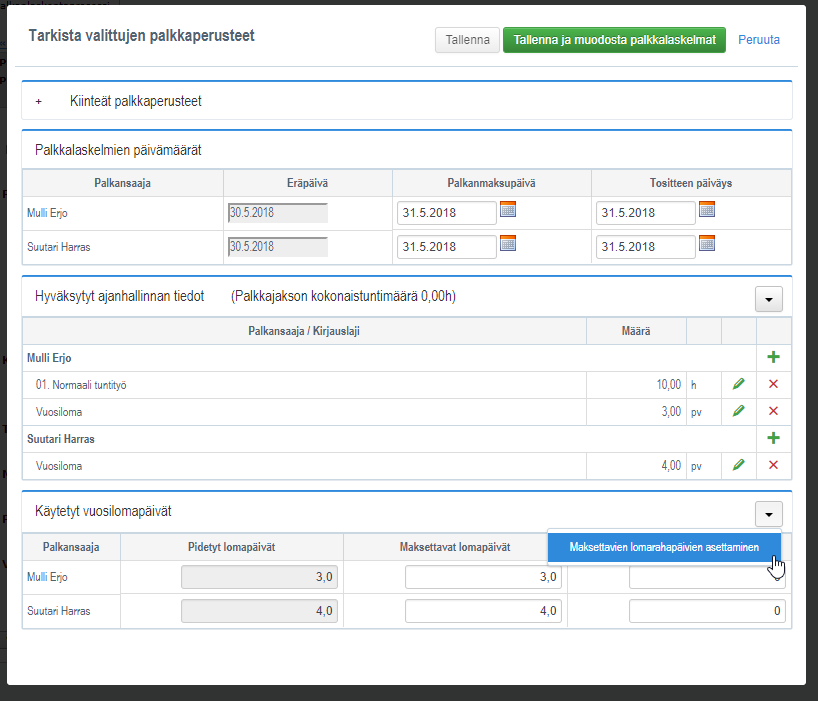Click the Palkkajakson kokonaistuntimäärä 0,00h text

[x=343, y=296]
